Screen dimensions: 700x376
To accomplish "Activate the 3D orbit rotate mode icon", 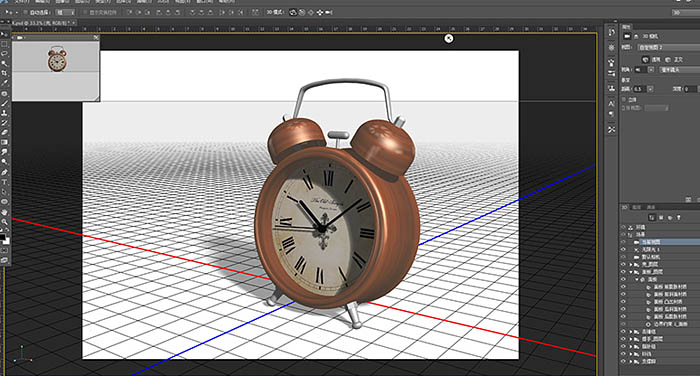I will click(x=293, y=13).
